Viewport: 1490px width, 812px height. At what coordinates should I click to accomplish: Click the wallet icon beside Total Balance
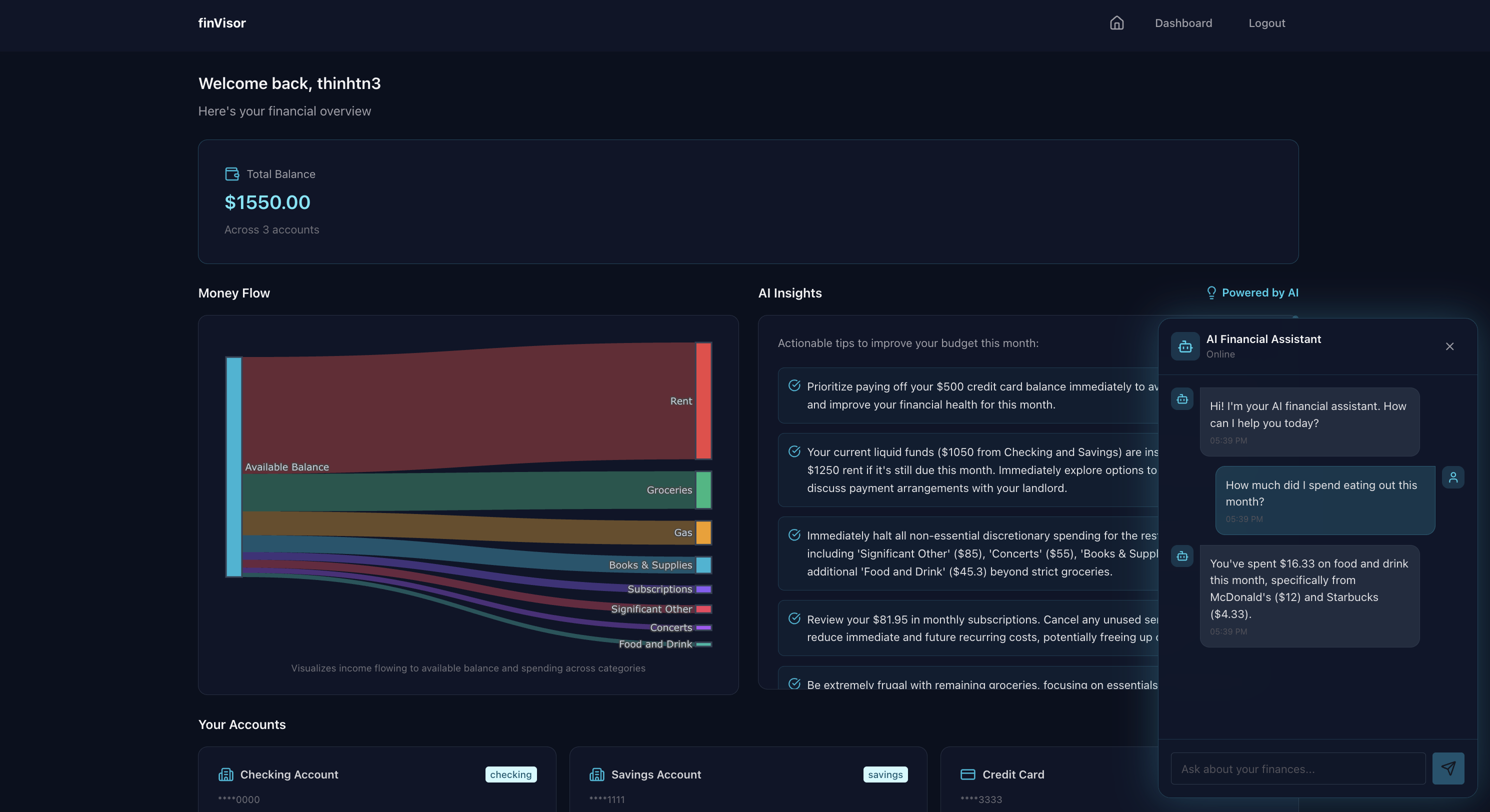tap(232, 173)
